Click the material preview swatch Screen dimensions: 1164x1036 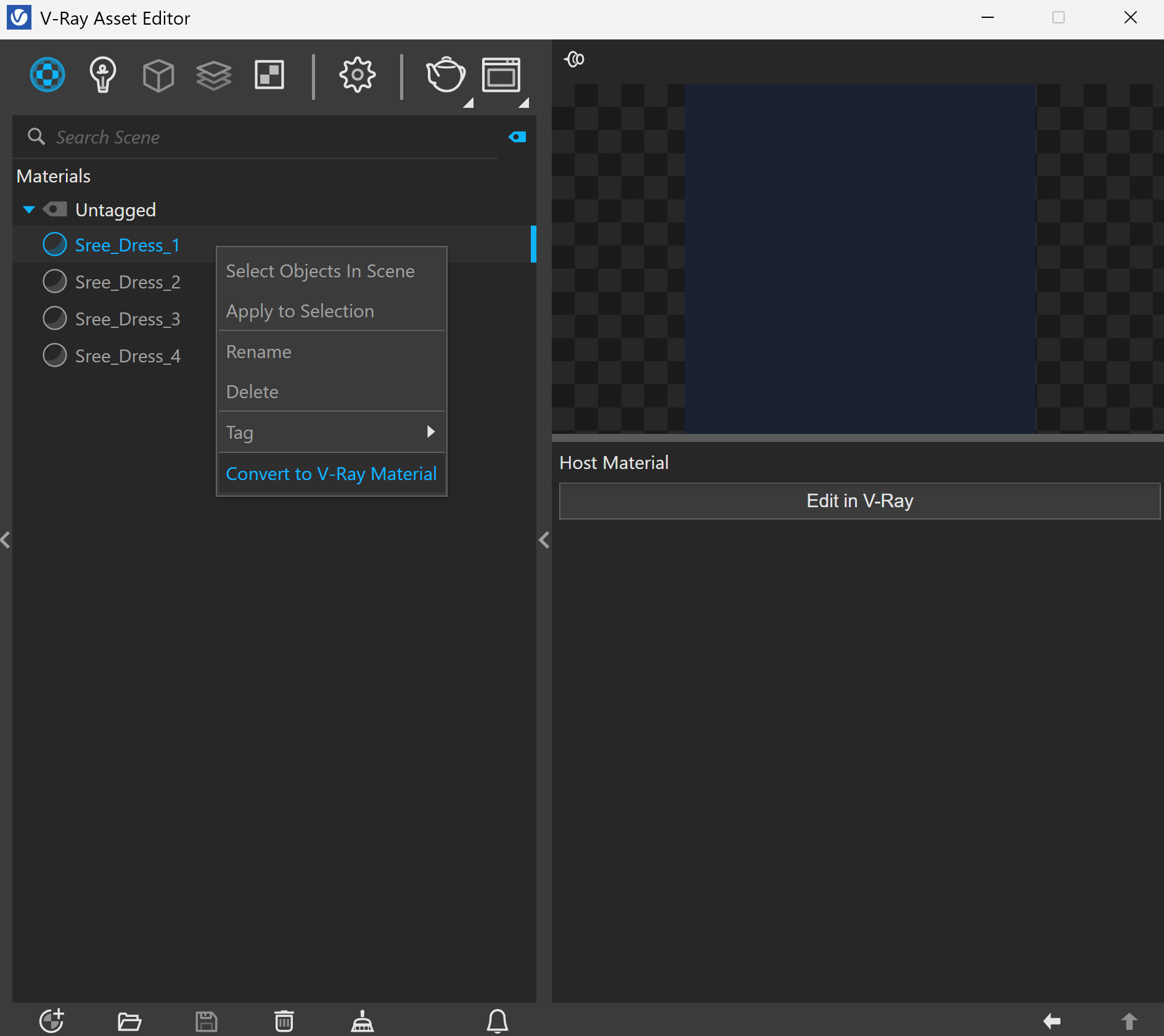860,258
